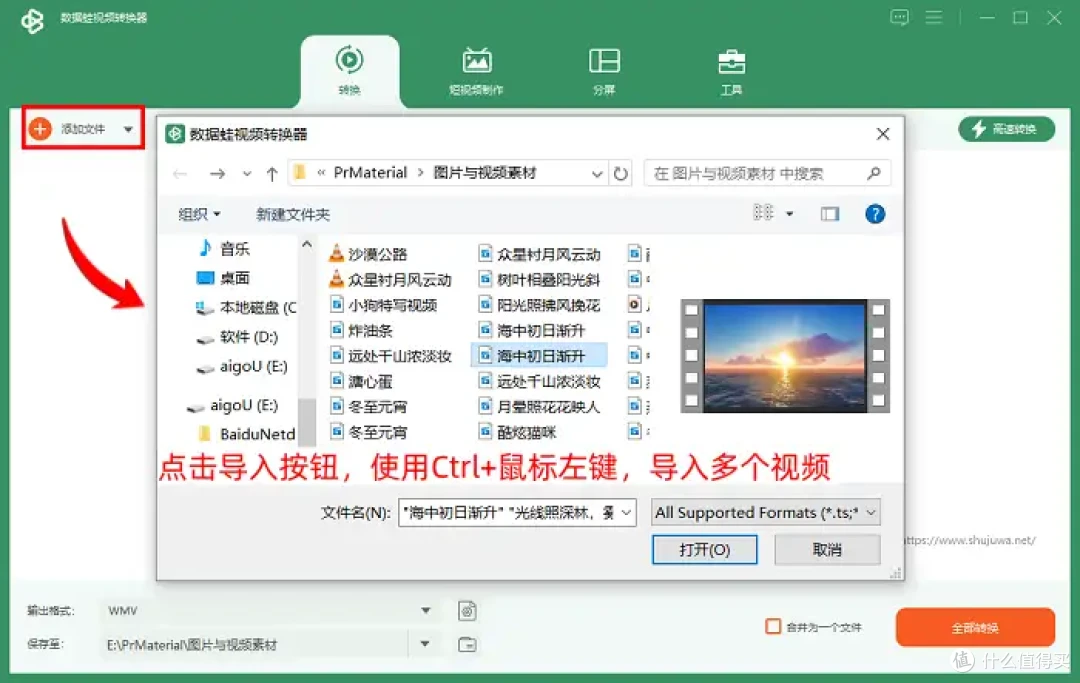
Task: Click the search box in 图片与视频素材
Action: click(767, 174)
